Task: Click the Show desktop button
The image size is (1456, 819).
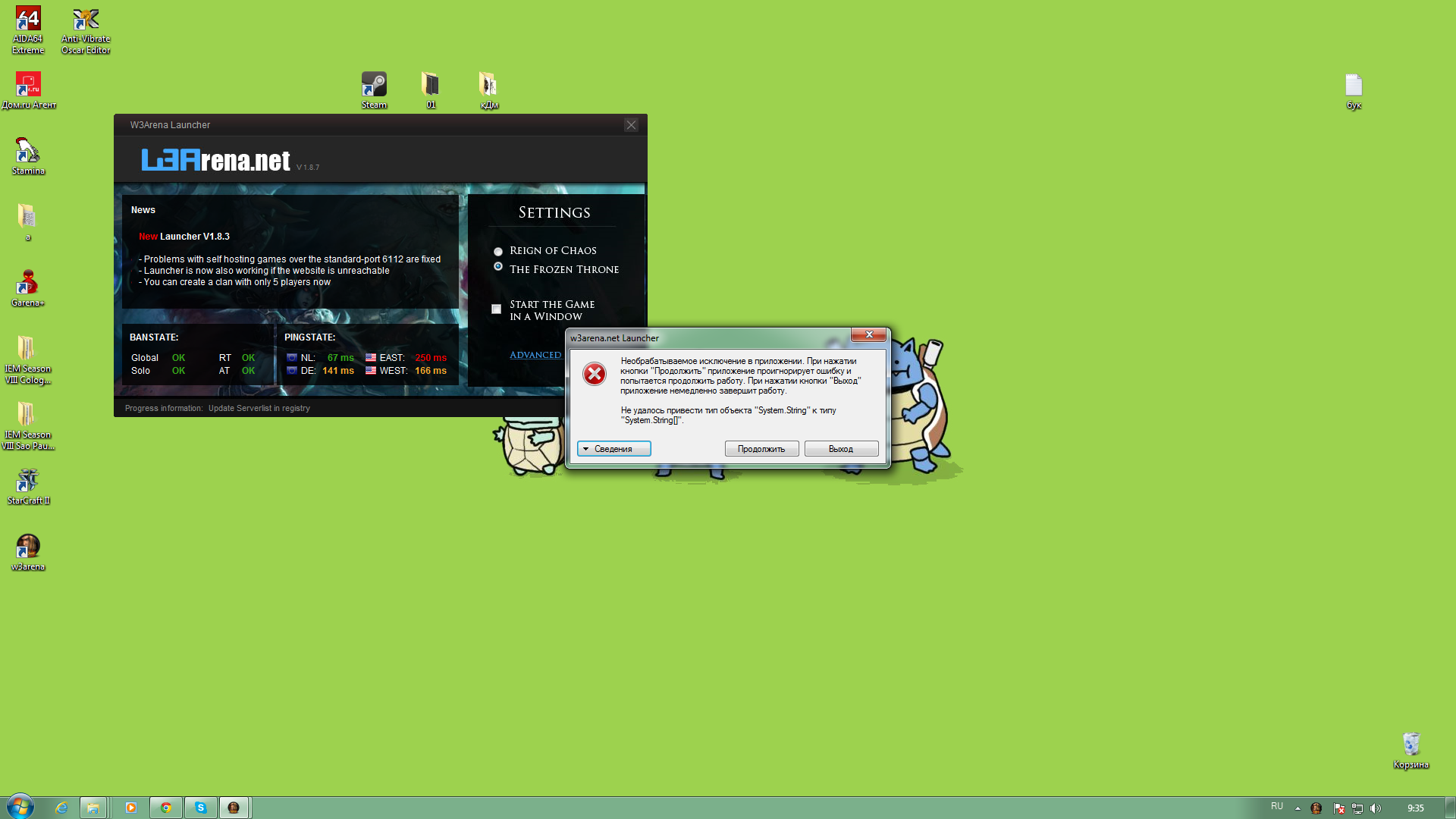Action: [1450, 808]
